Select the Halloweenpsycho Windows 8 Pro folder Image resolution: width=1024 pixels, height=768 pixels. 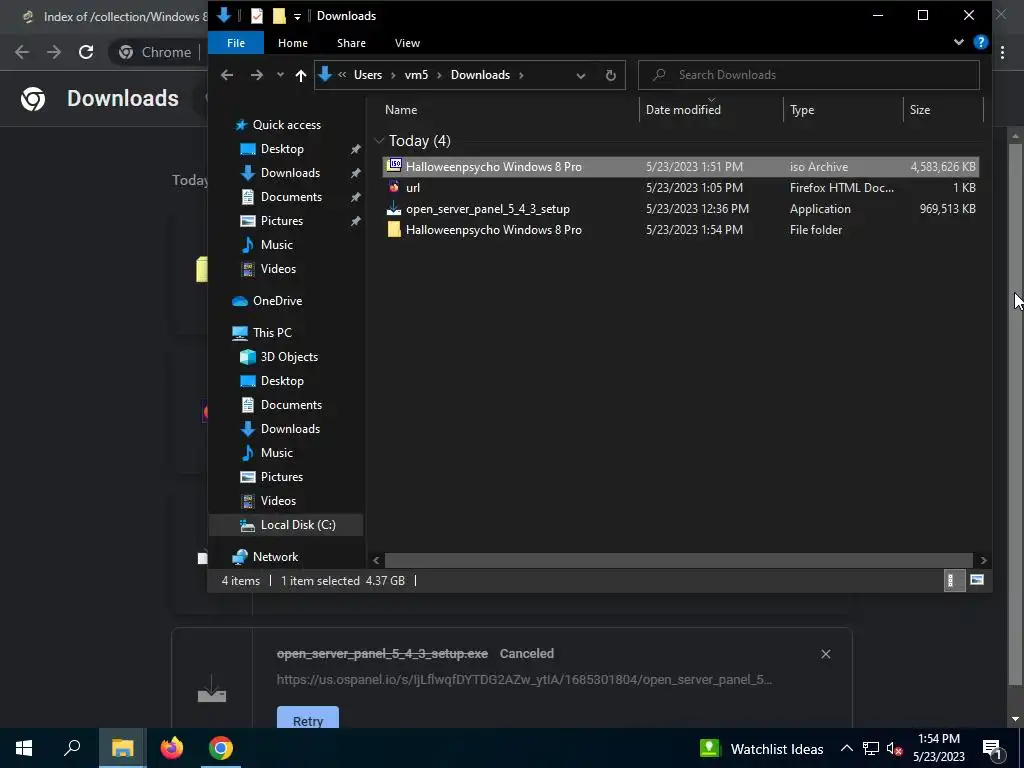tap(680, 230)
